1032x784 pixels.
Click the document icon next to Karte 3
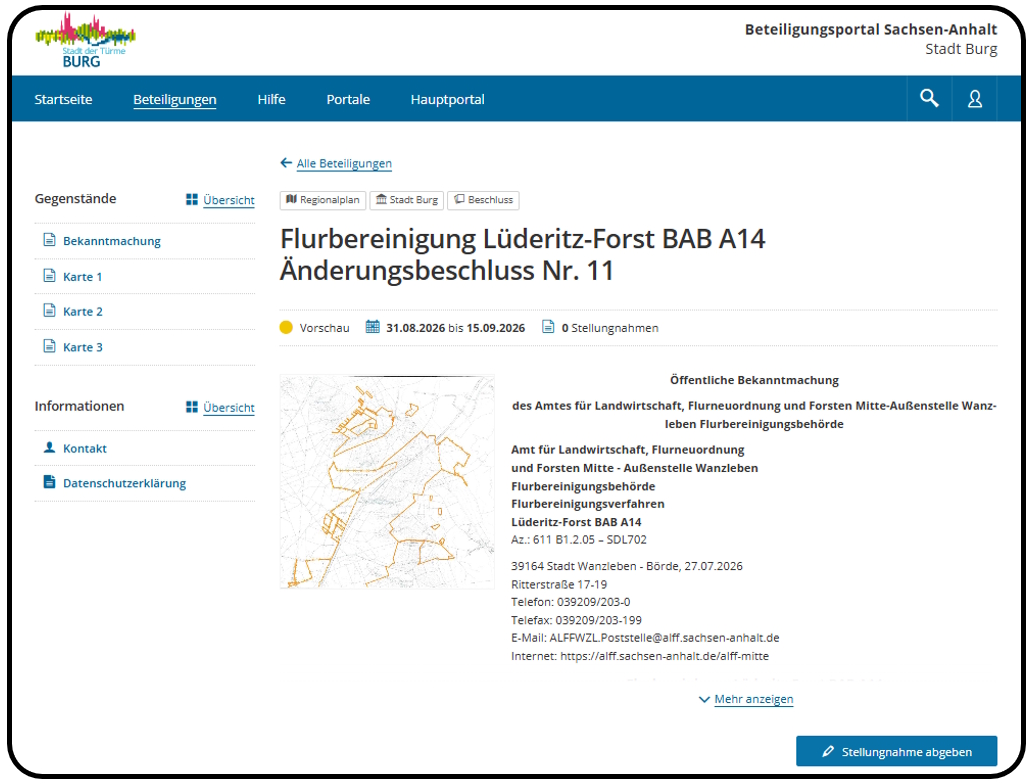49,346
